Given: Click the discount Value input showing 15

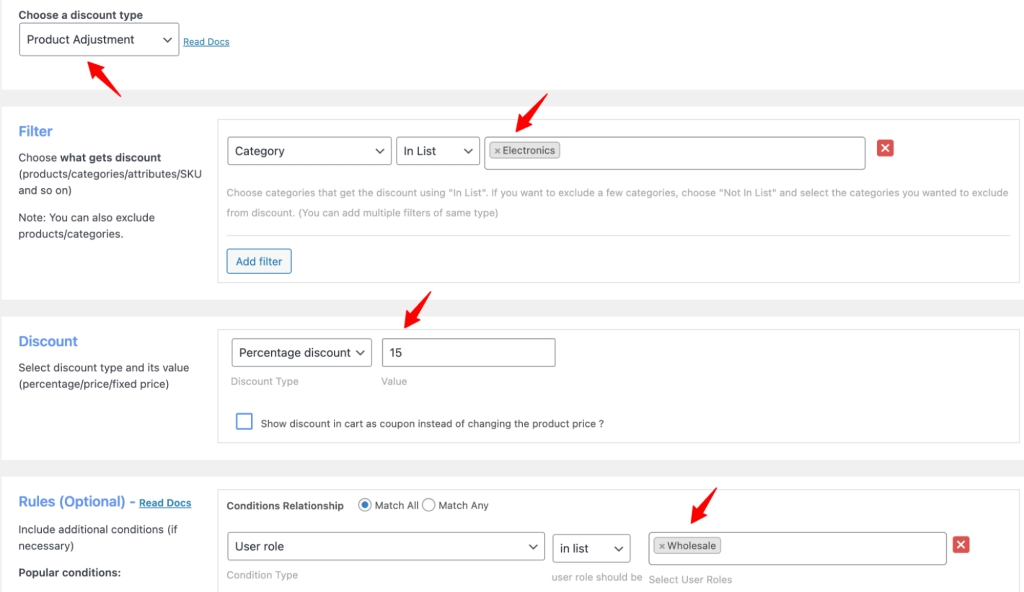Looking at the screenshot, I should (x=468, y=352).
